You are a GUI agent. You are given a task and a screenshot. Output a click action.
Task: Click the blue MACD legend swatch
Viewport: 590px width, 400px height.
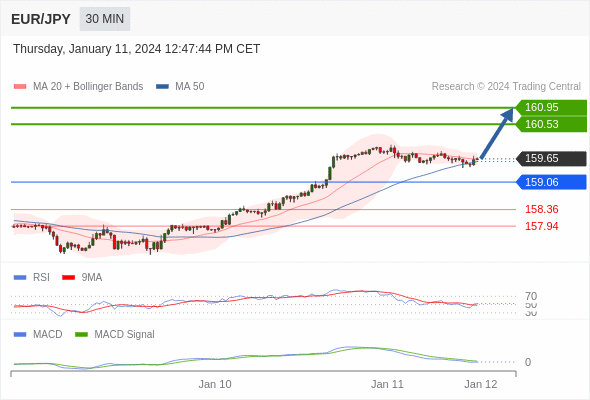pyautogui.click(x=20, y=335)
